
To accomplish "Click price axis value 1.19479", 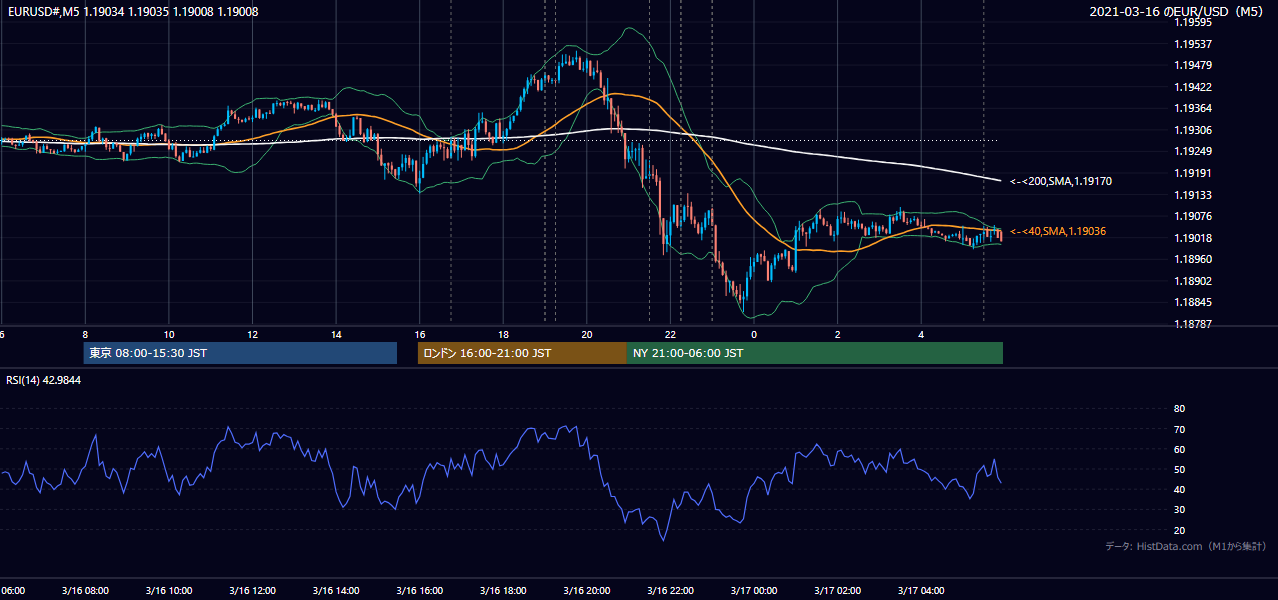I will coord(1193,65).
